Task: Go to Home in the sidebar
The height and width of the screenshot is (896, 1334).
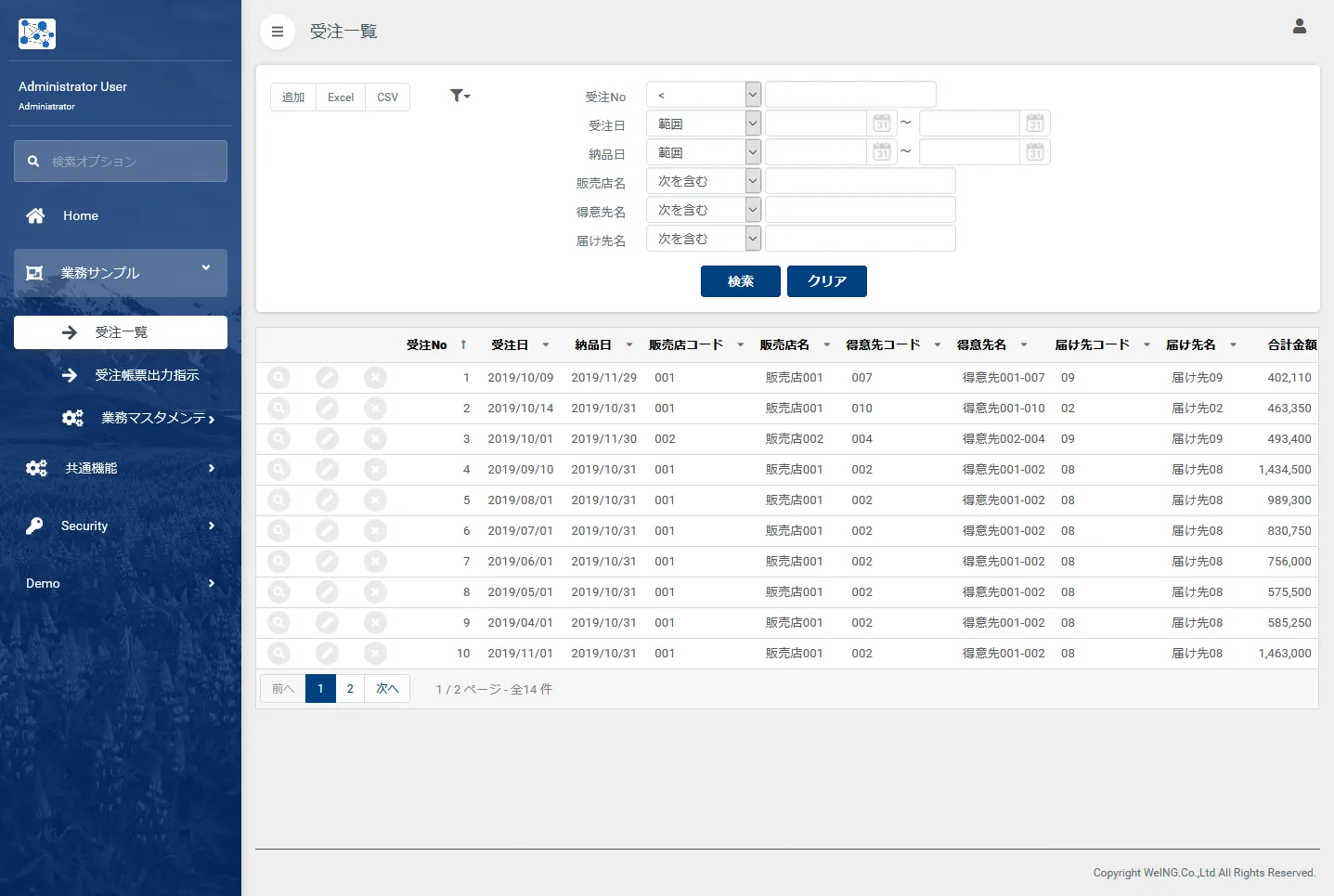Action: point(81,215)
